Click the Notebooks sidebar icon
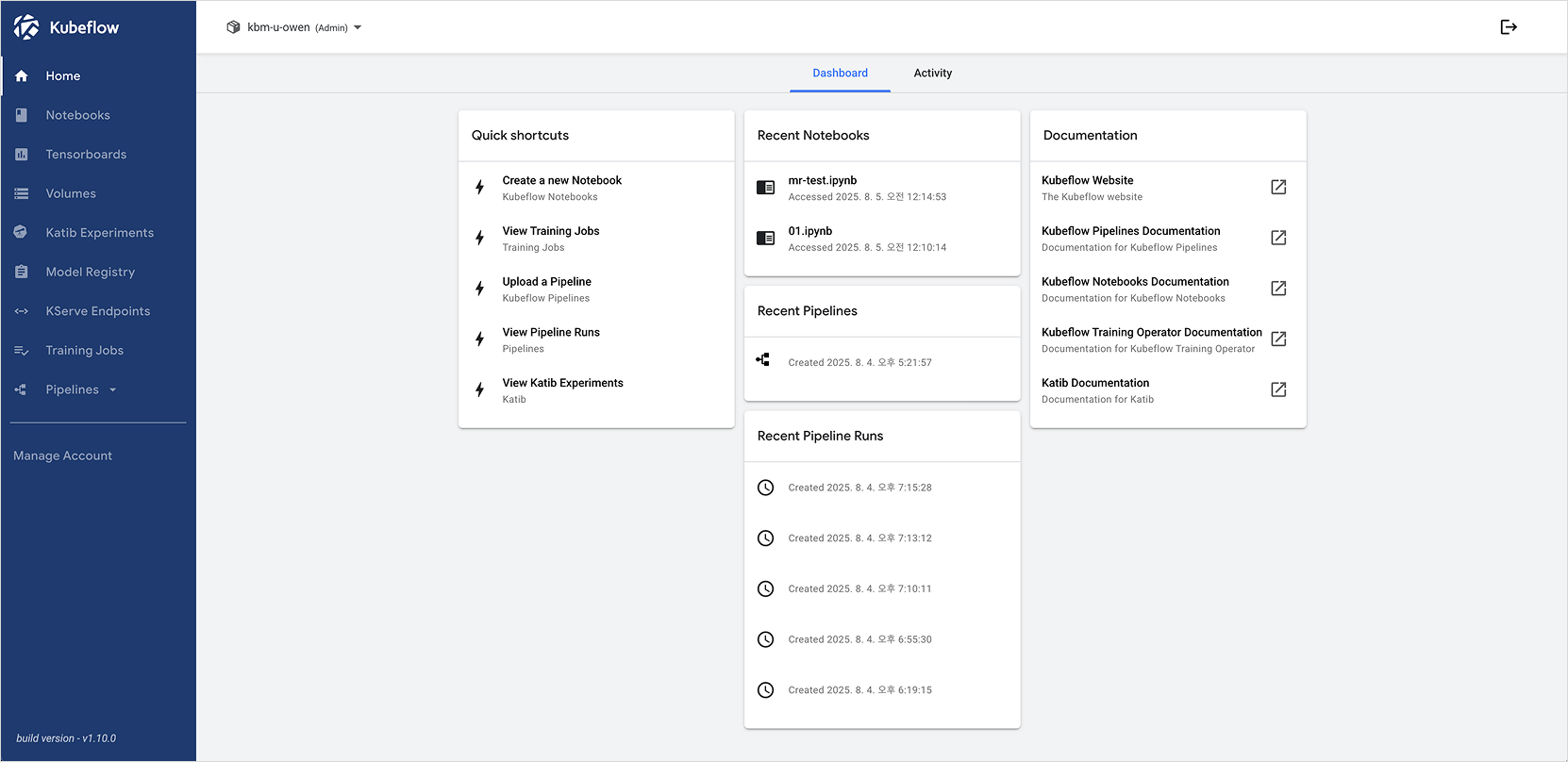 (x=22, y=115)
